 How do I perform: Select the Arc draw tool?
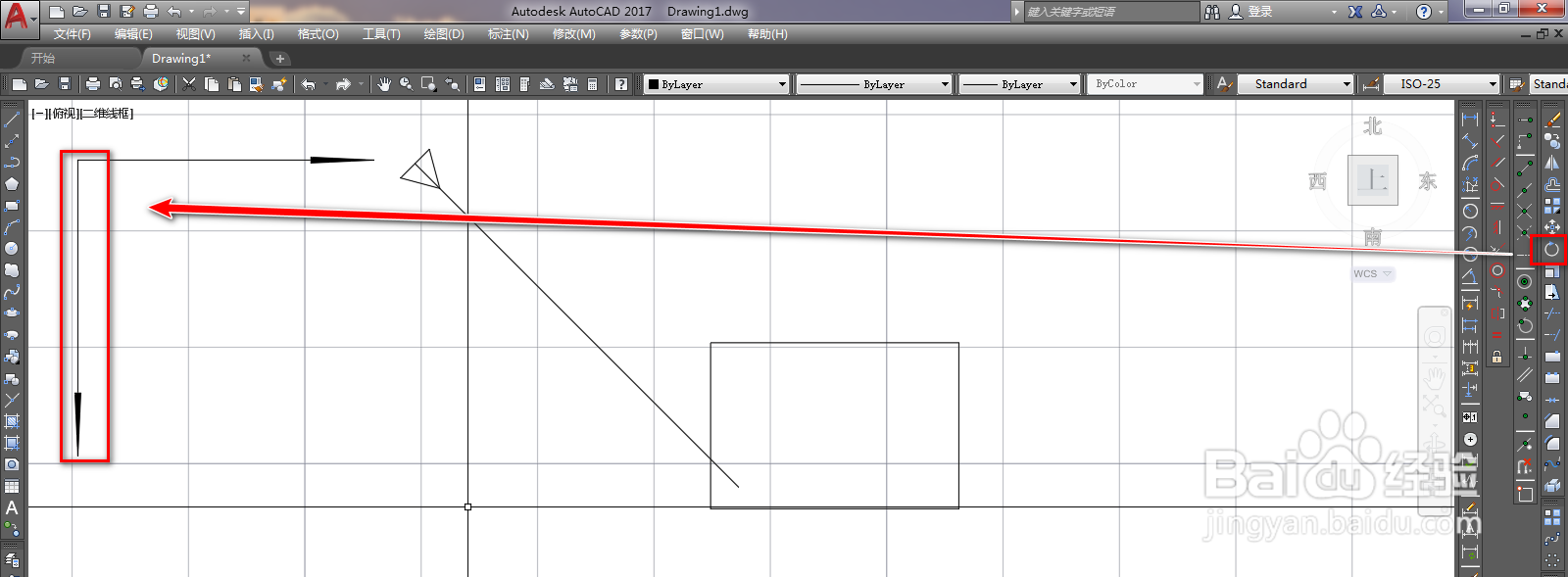[12, 227]
